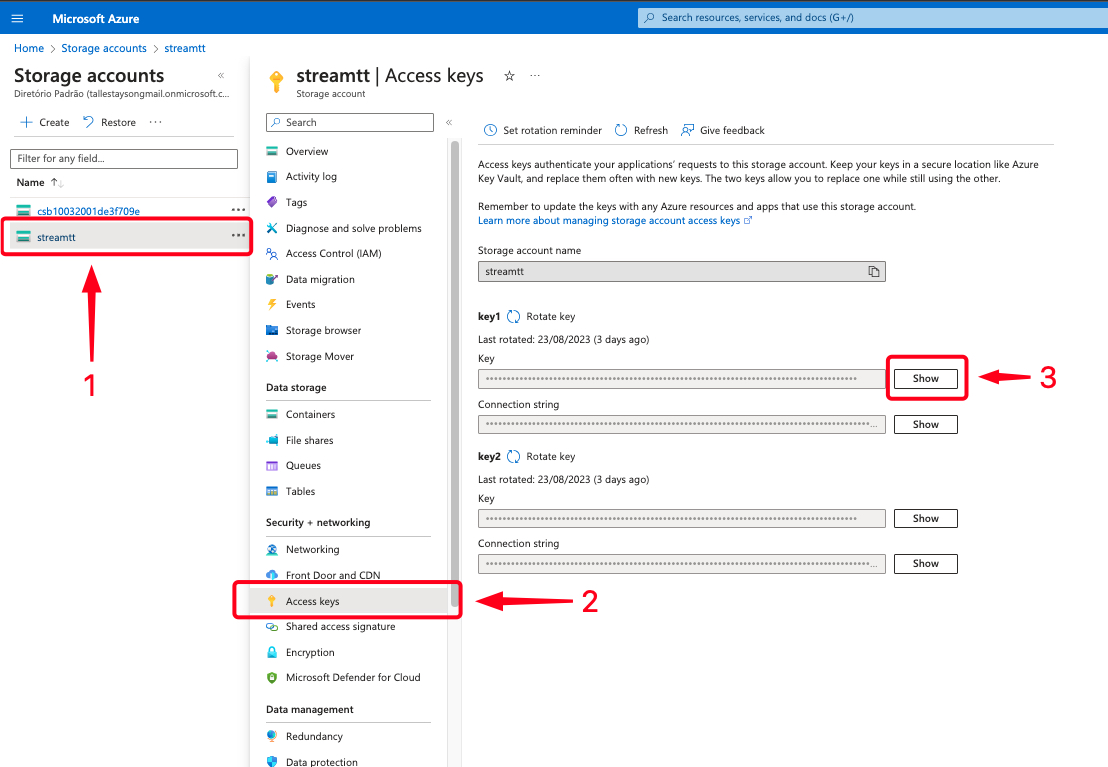Click Set rotation reminder clock icon
The height and width of the screenshot is (767, 1108).
(x=490, y=130)
